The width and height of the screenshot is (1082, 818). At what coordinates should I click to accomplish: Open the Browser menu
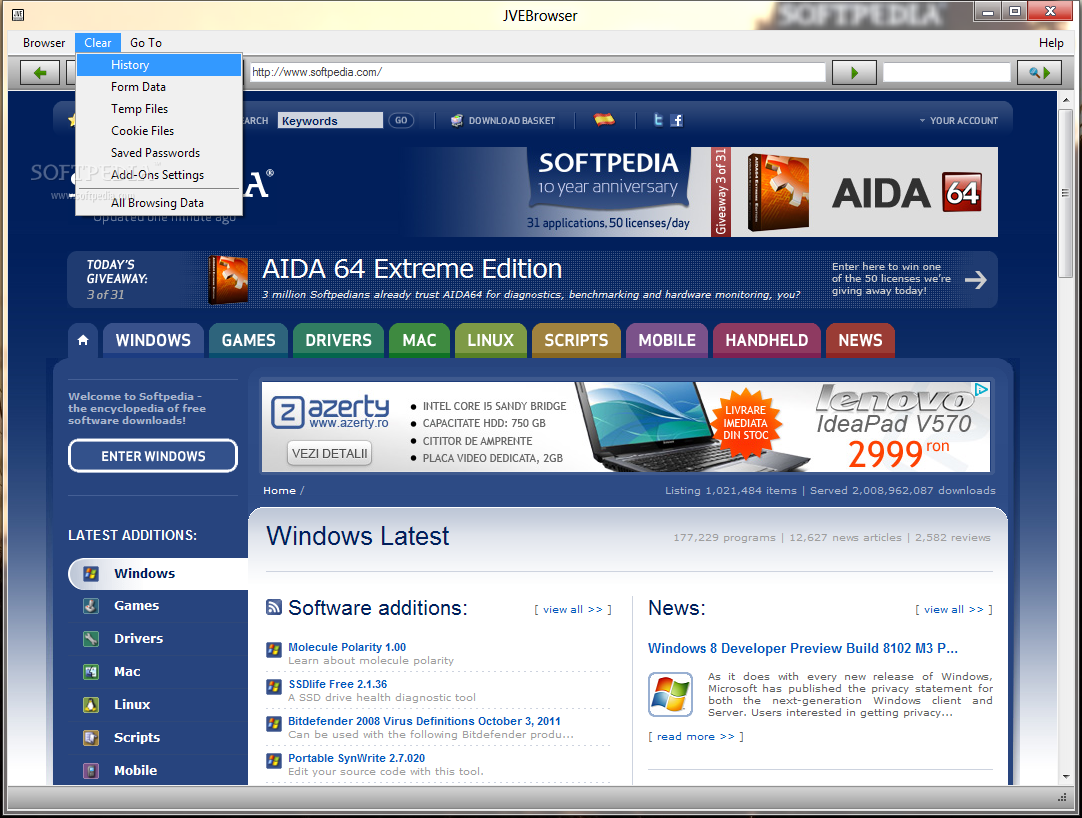point(44,43)
